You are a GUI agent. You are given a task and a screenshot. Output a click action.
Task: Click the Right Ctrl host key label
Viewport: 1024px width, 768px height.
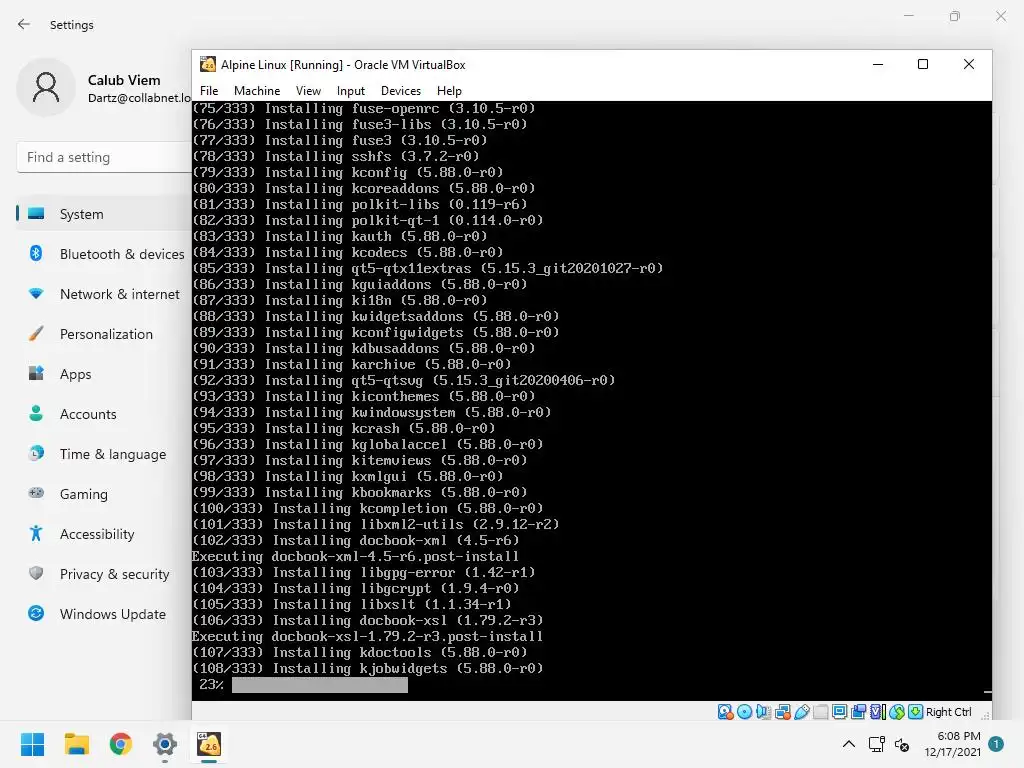tap(948, 712)
